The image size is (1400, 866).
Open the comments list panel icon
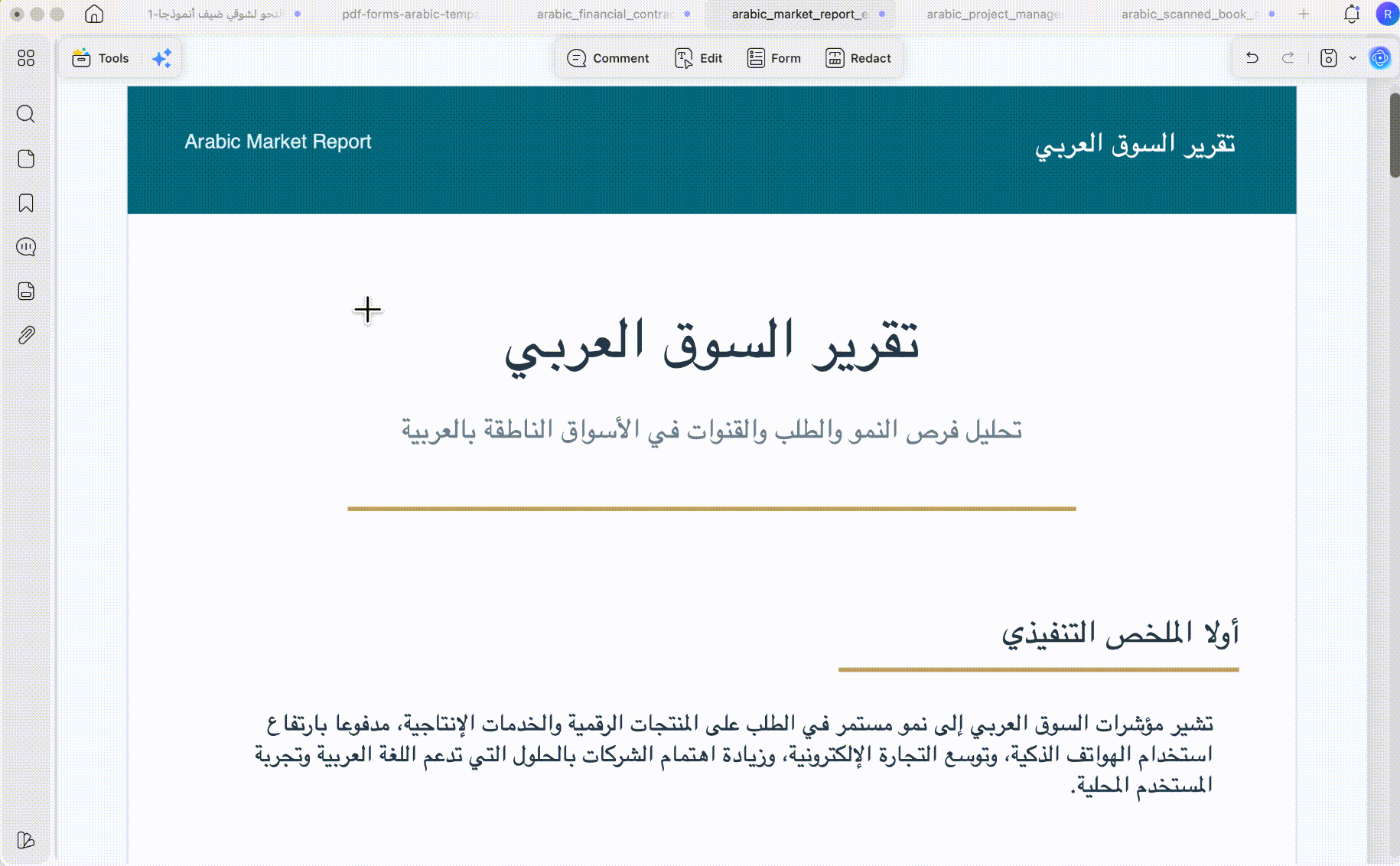click(x=26, y=247)
